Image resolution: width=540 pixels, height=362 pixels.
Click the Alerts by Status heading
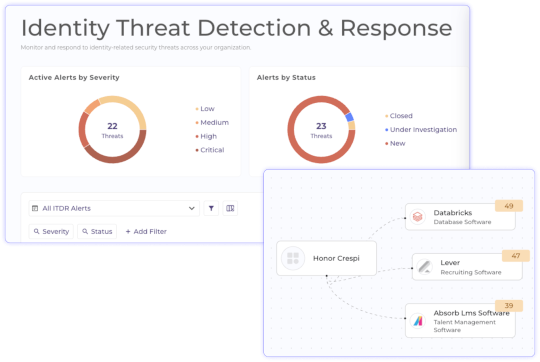click(286, 77)
